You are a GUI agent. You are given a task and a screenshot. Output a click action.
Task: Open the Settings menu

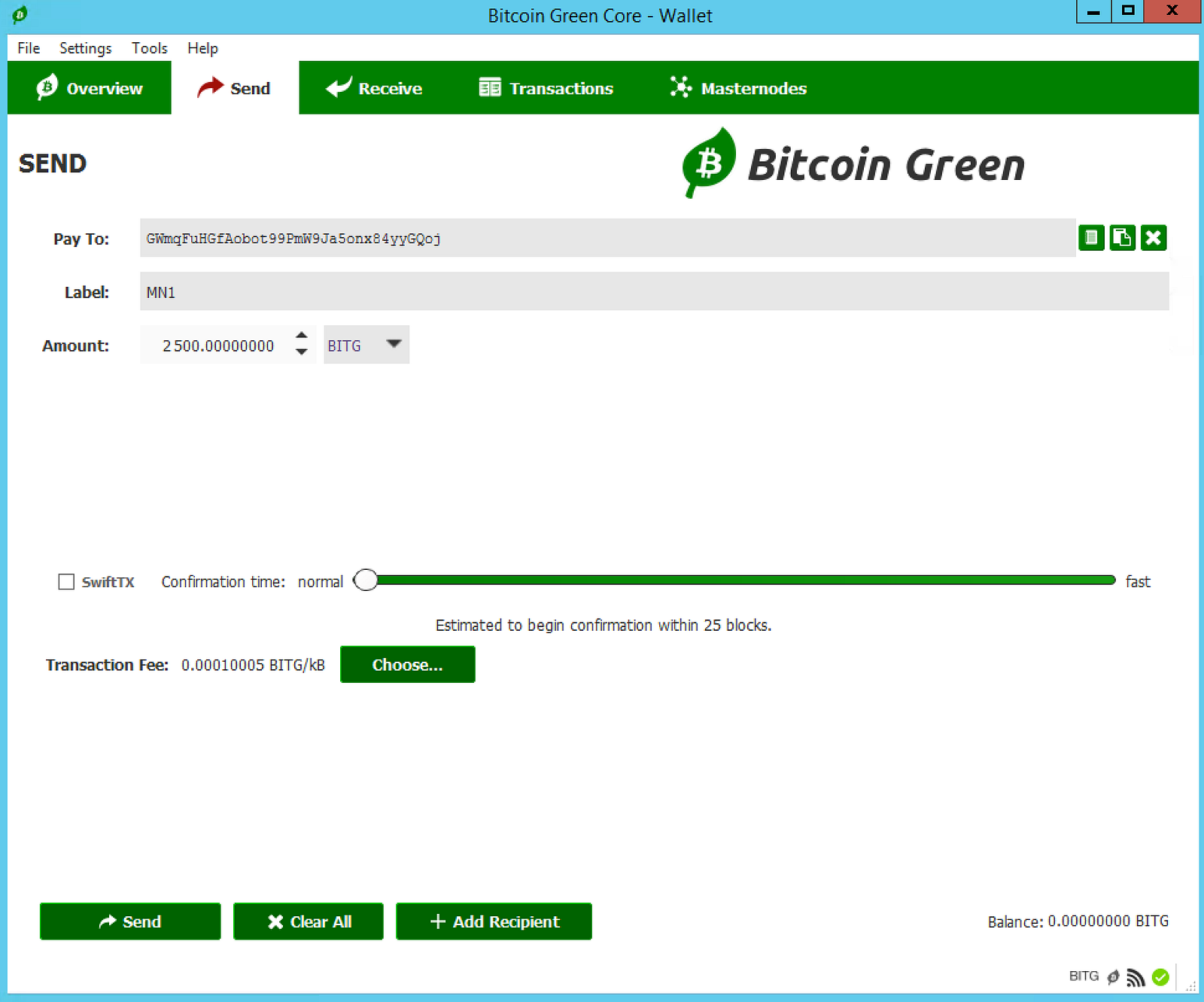click(86, 48)
